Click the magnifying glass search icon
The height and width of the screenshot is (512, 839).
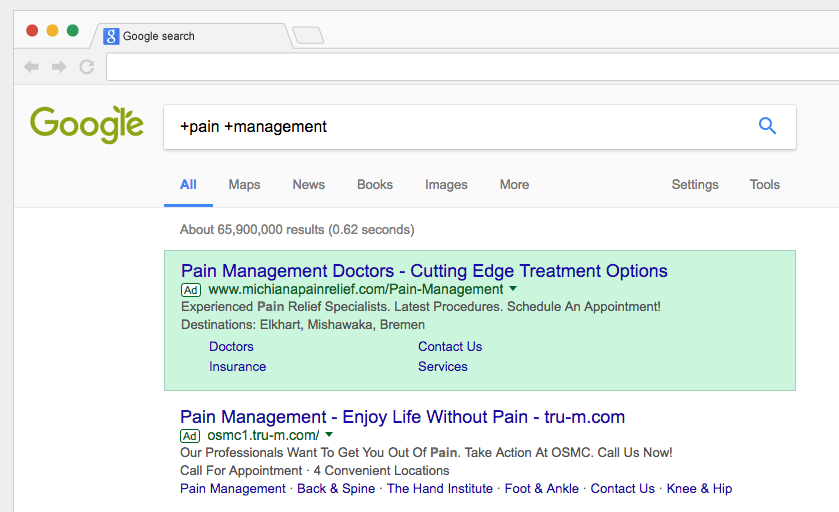pyautogui.click(x=767, y=126)
